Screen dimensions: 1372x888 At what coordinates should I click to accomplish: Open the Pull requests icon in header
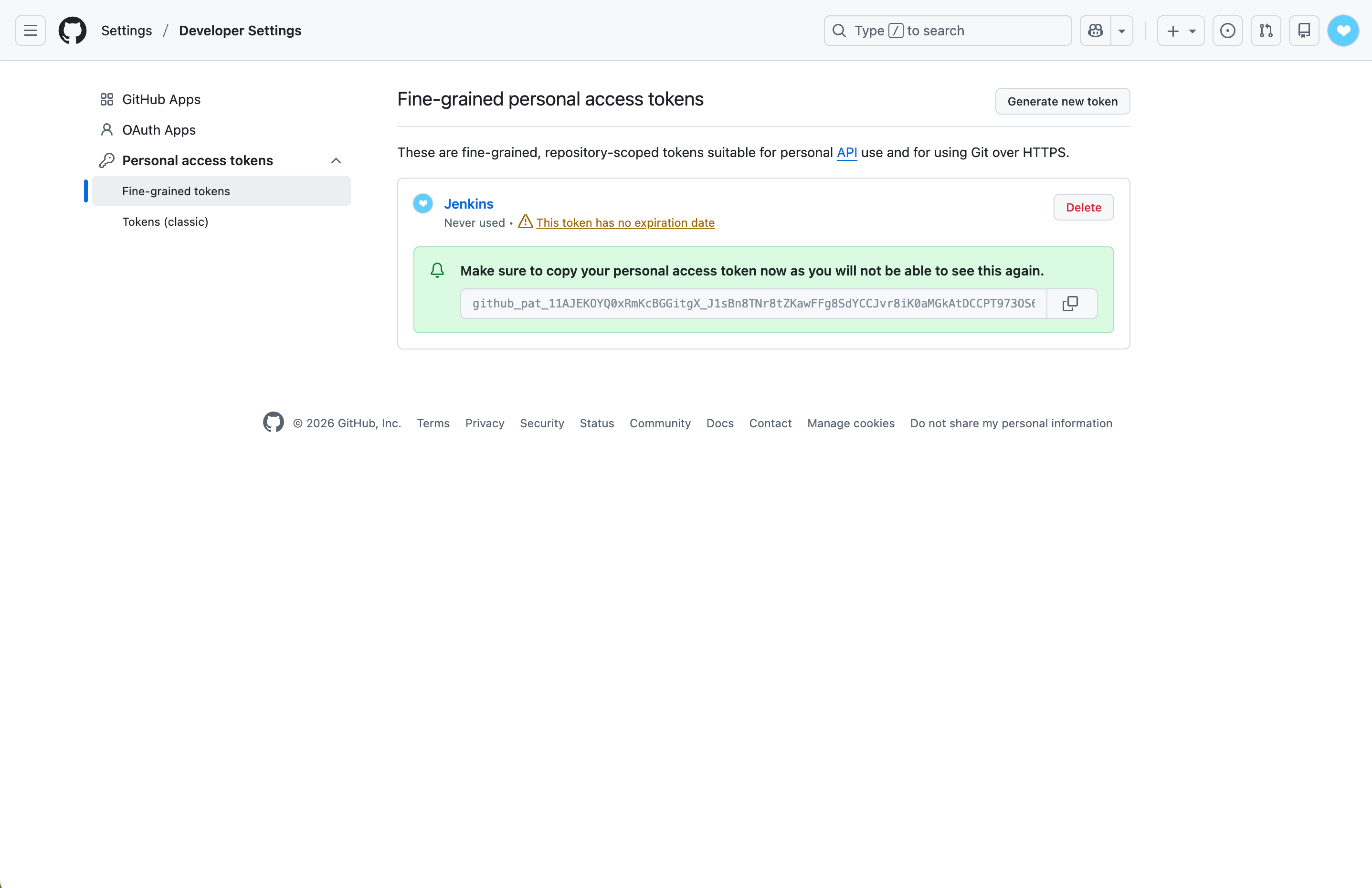(1266, 31)
